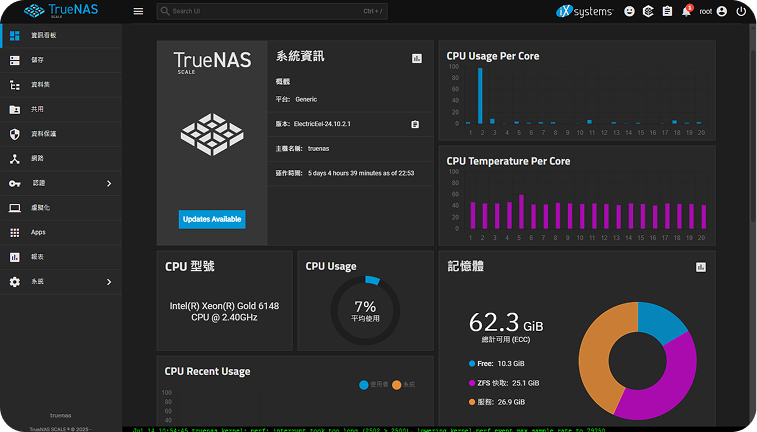This screenshot has height=432, width=757.
Task: Click the feedback smiley face icon
Action: (x=629, y=12)
